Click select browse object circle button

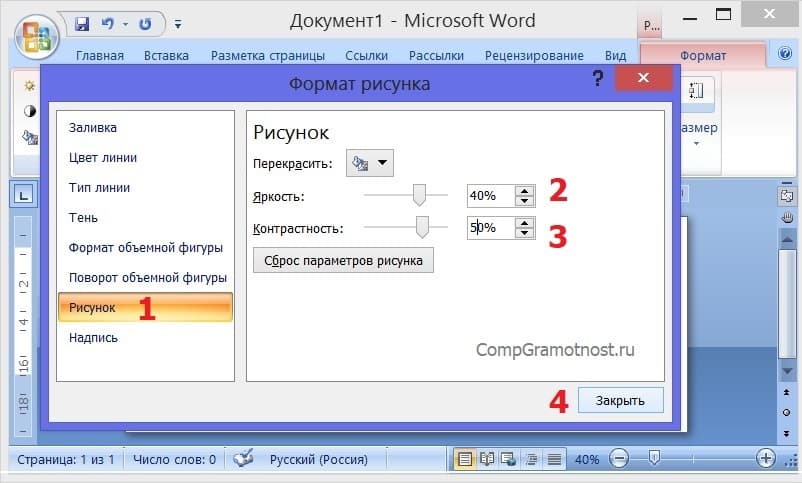[x=787, y=412]
